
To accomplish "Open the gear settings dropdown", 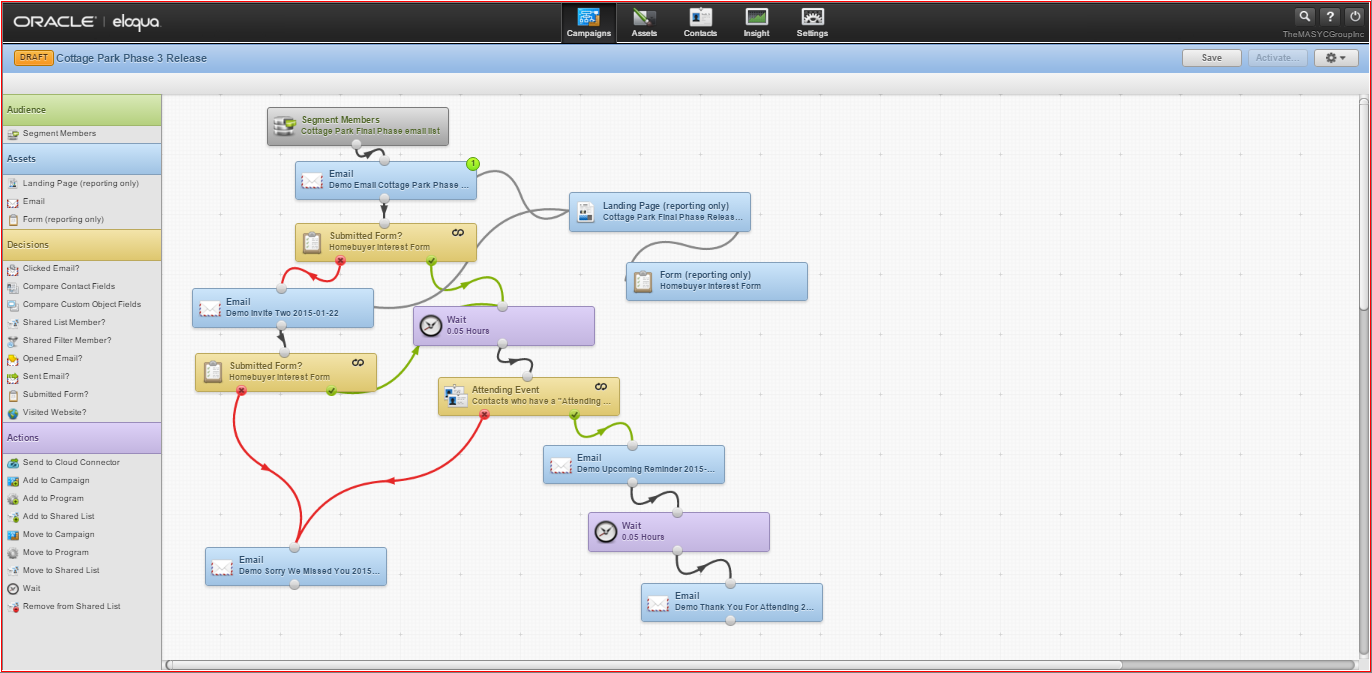I will 1335,58.
